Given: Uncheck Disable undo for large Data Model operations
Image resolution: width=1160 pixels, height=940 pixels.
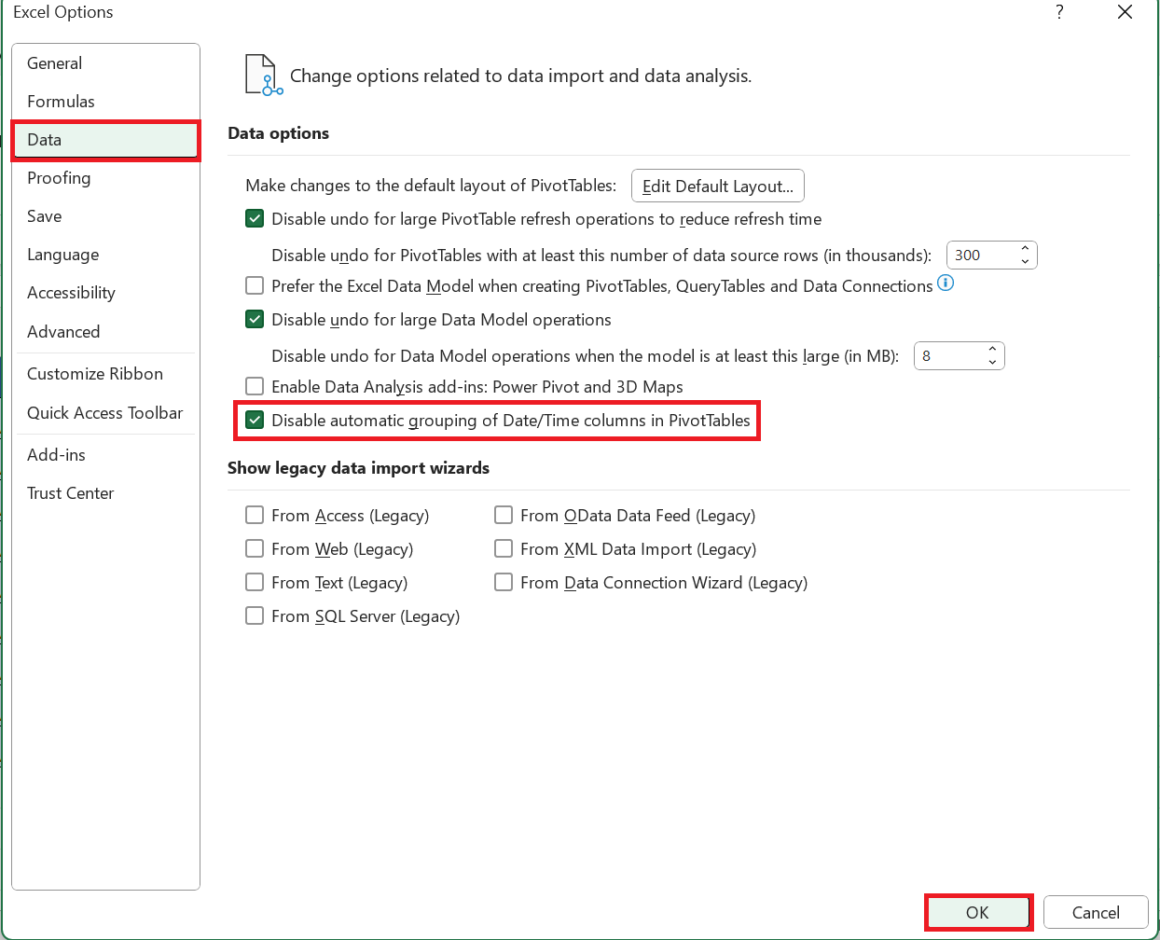Looking at the screenshot, I should click(255, 319).
